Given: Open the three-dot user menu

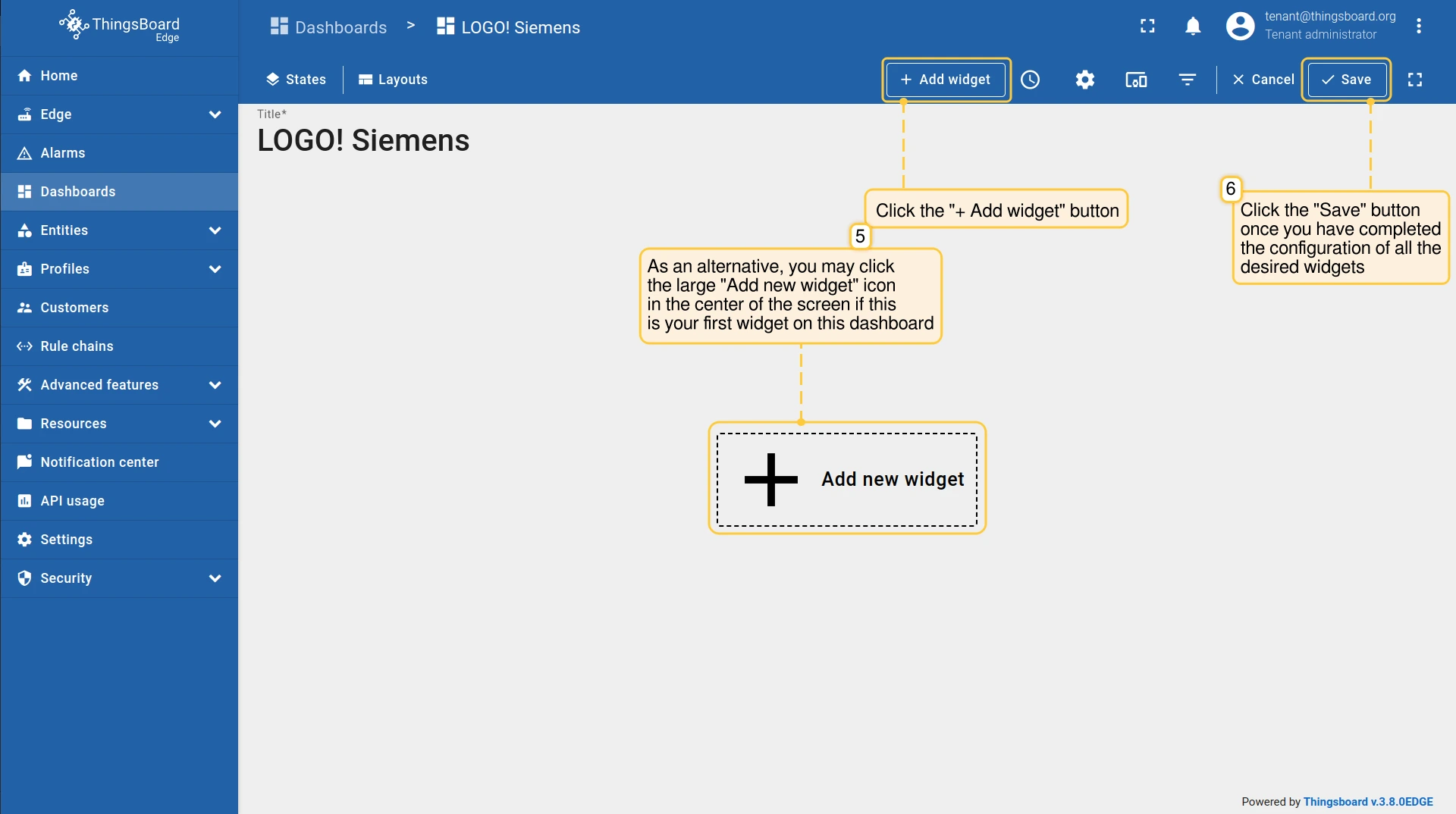Looking at the screenshot, I should tap(1418, 27).
